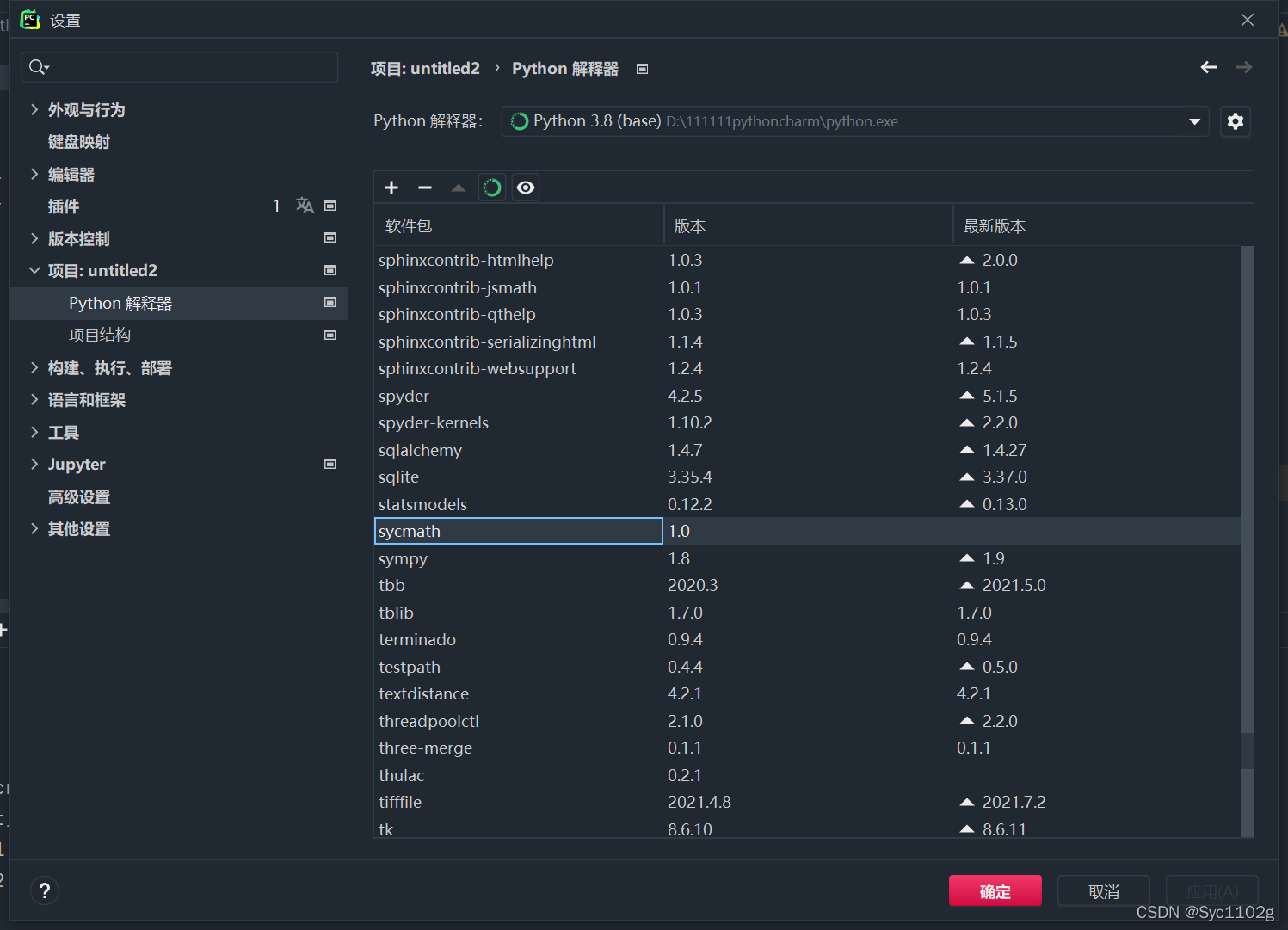Click upgrade arrow for tifffile 2021.7.2
Image resolution: width=1288 pixels, height=930 pixels.
pos(967,802)
